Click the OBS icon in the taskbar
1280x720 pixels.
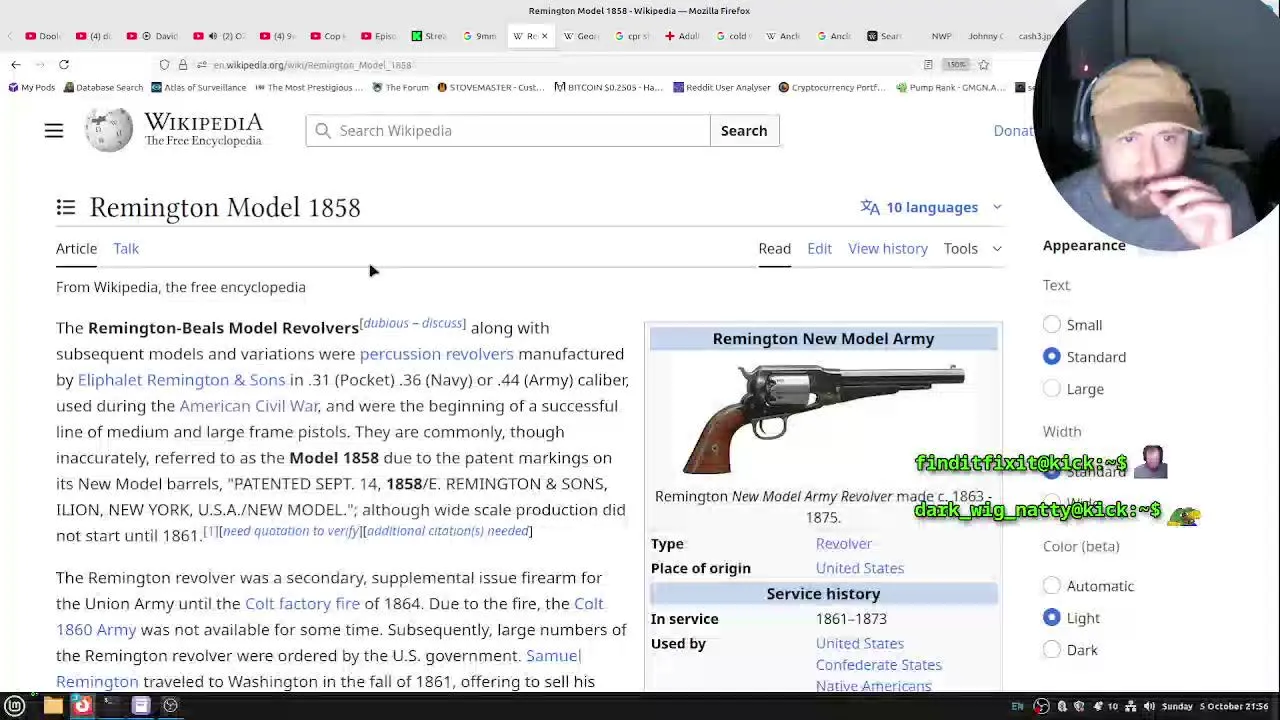tap(170, 706)
